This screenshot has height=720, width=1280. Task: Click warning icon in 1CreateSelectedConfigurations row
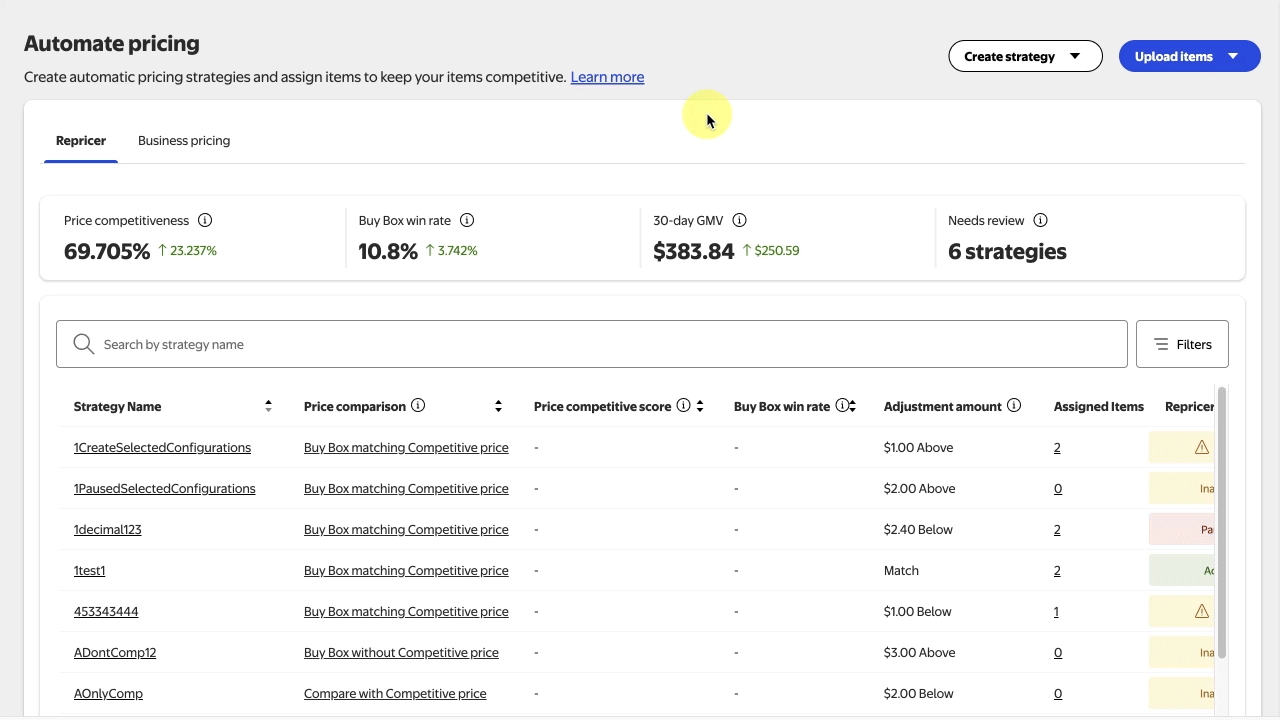1202,447
